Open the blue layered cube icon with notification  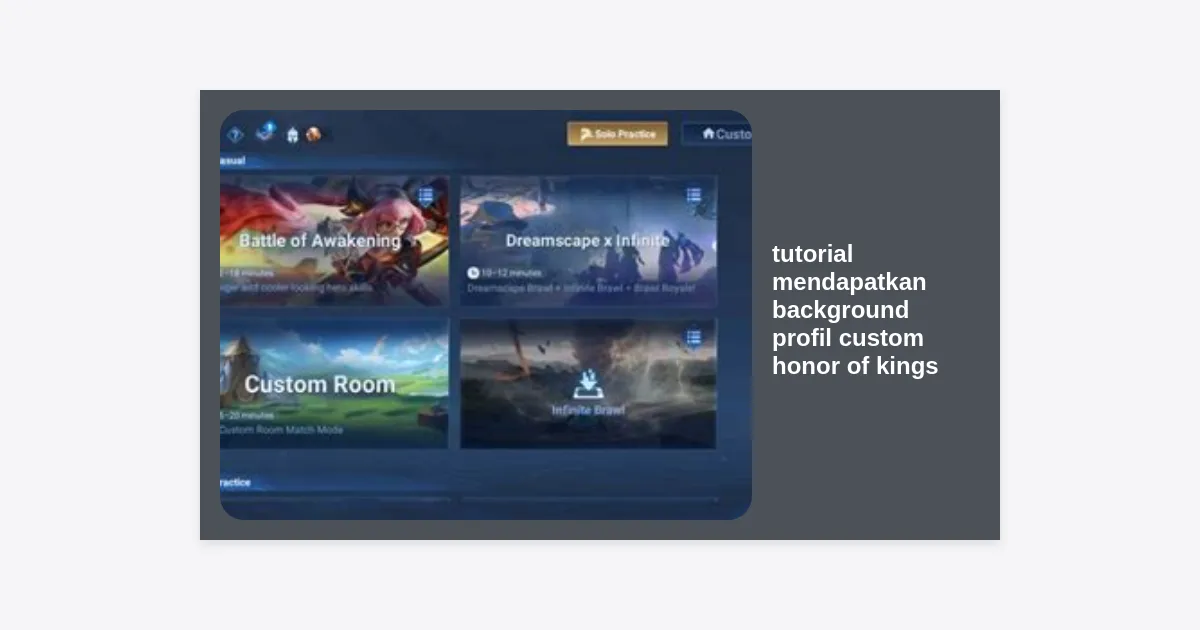pyautogui.click(x=265, y=131)
